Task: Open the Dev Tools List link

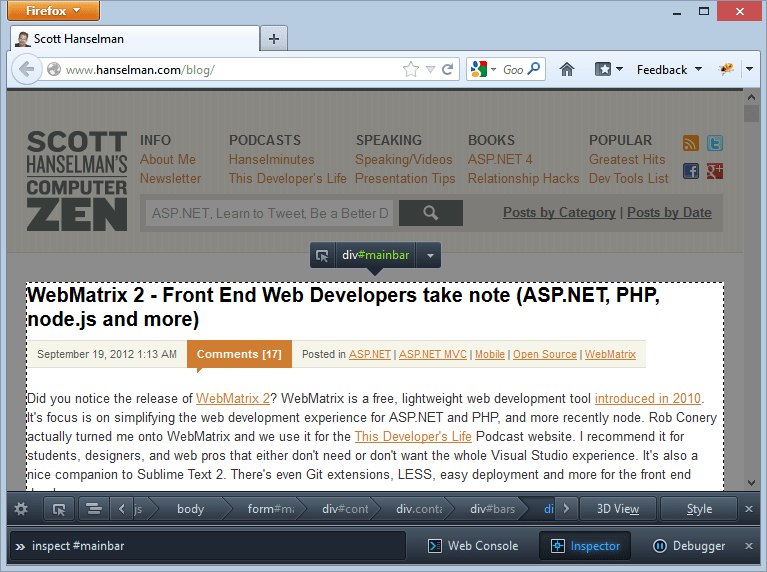Action: 629,179
